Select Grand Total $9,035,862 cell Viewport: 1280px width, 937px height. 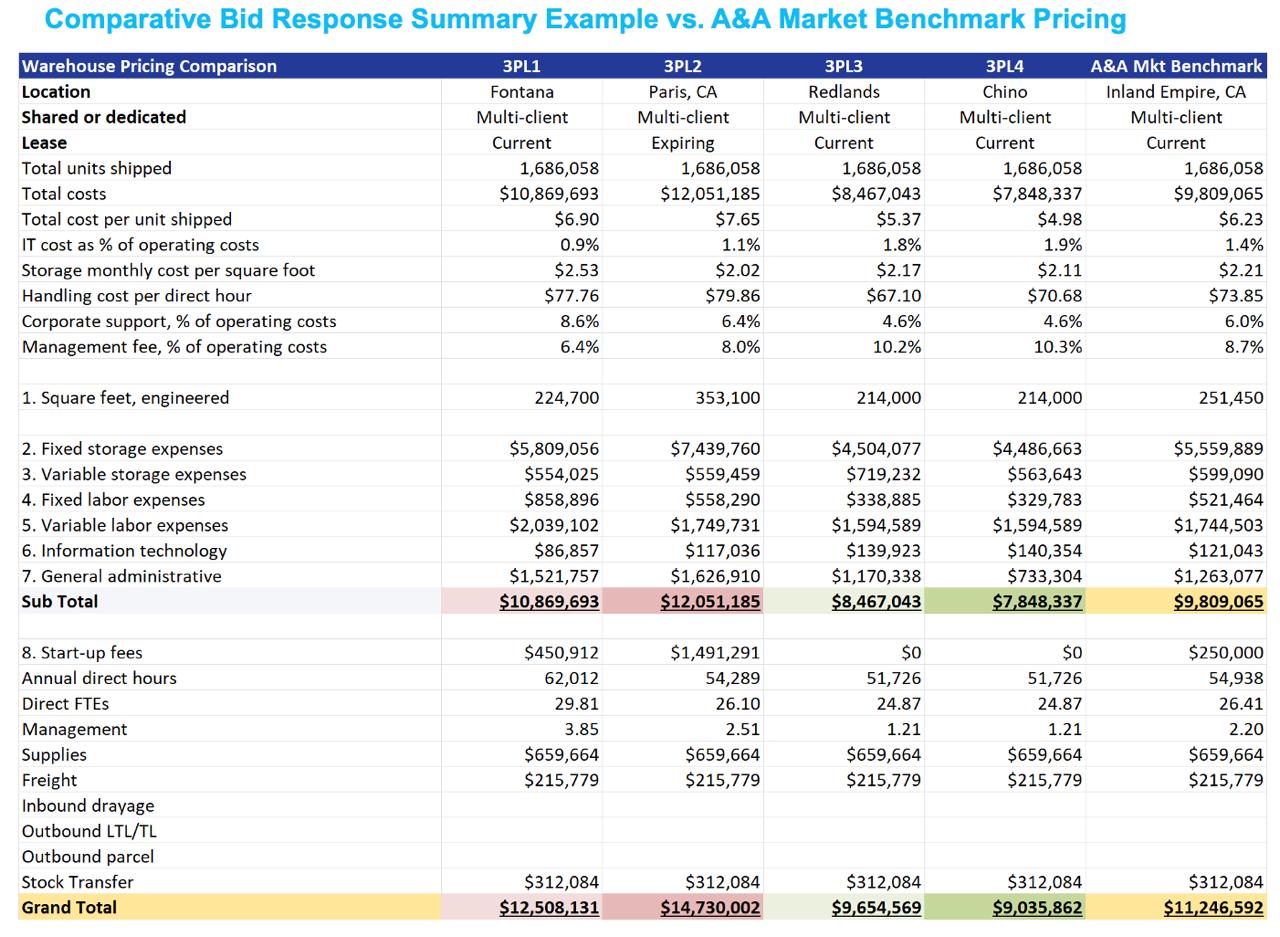(1004, 907)
